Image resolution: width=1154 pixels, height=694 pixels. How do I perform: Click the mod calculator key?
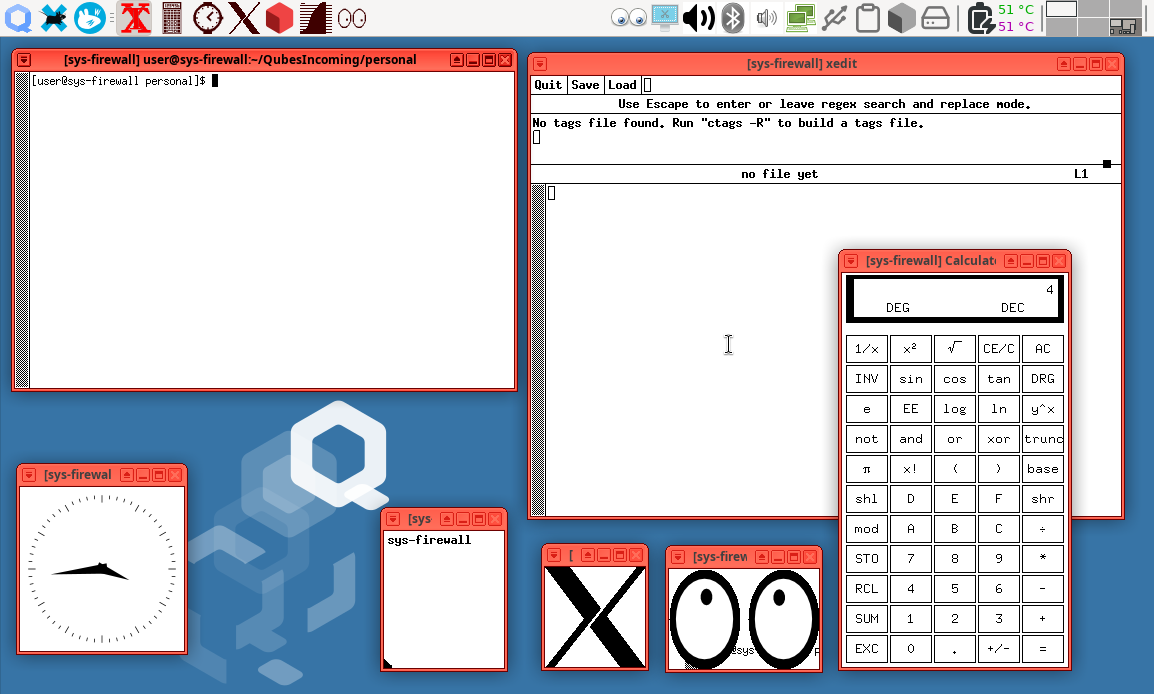point(866,529)
